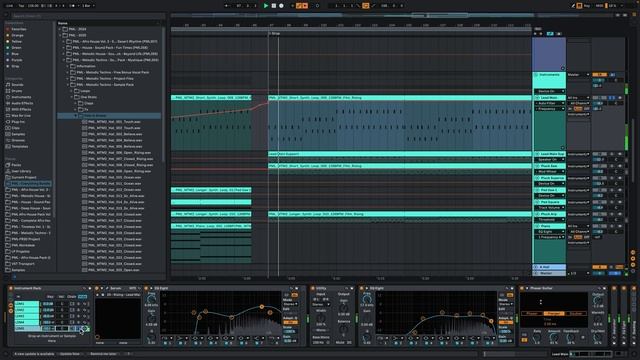640x360 pixels.
Task: Open the Speaker On chooser
Action: click(549, 160)
